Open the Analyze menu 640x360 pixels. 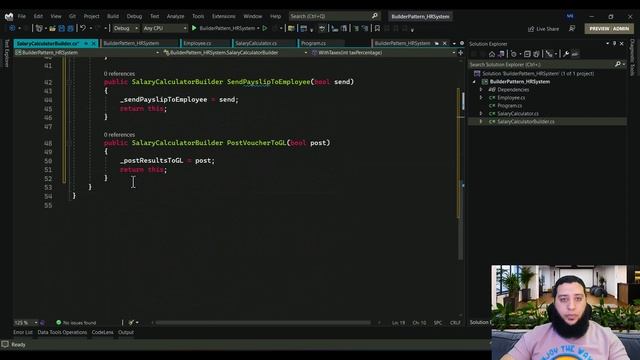pos(176,16)
